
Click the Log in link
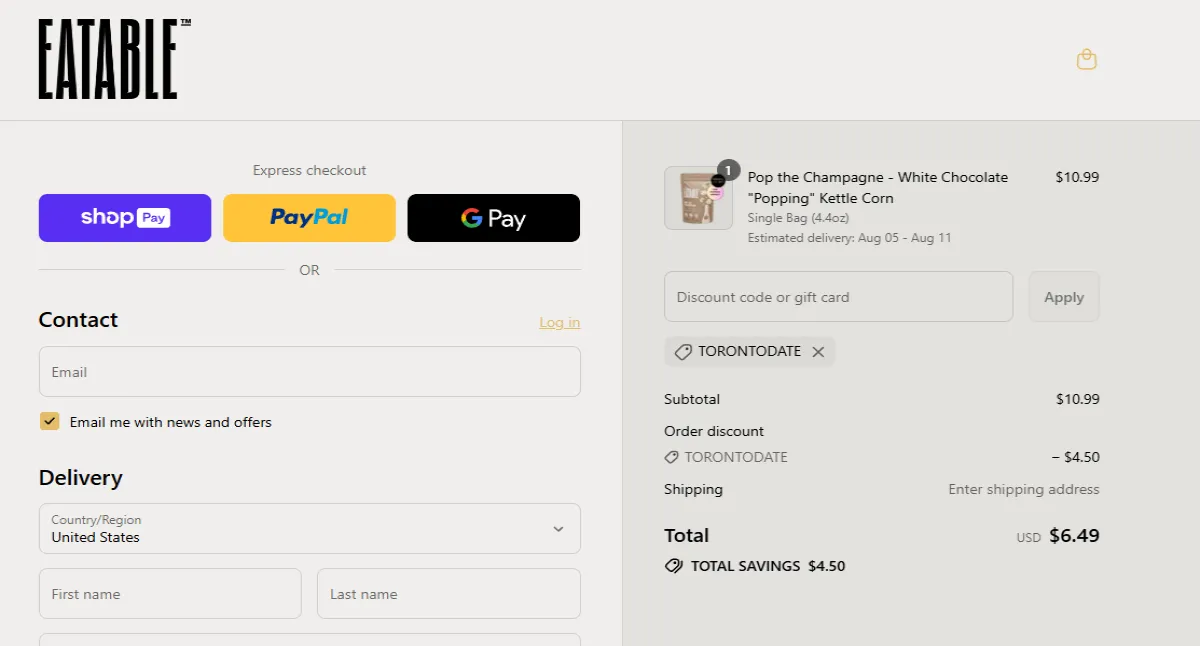[559, 322]
